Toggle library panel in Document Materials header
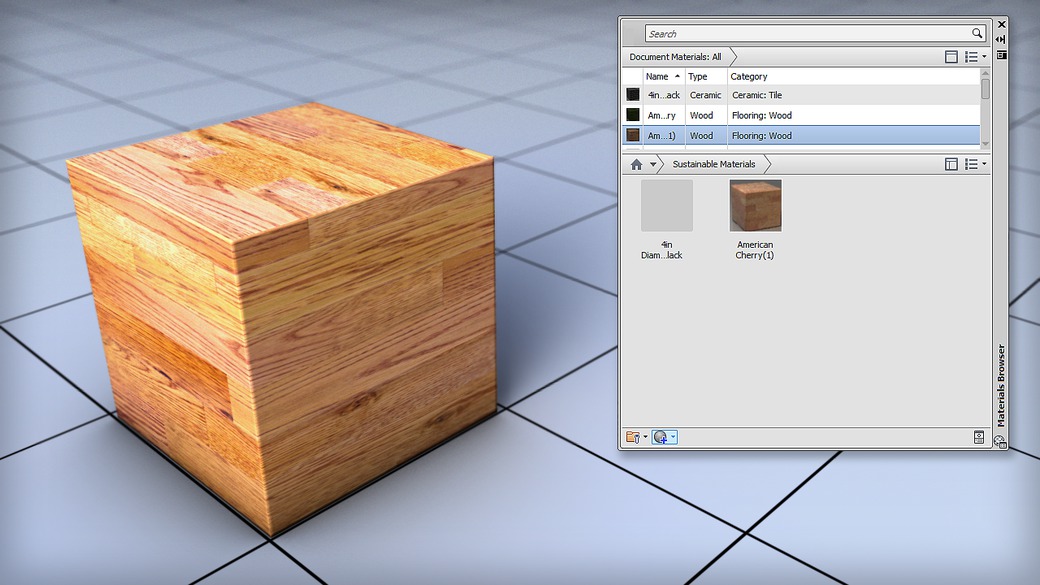Image resolution: width=1040 pixels, height=585 pixels. (950, 57)
